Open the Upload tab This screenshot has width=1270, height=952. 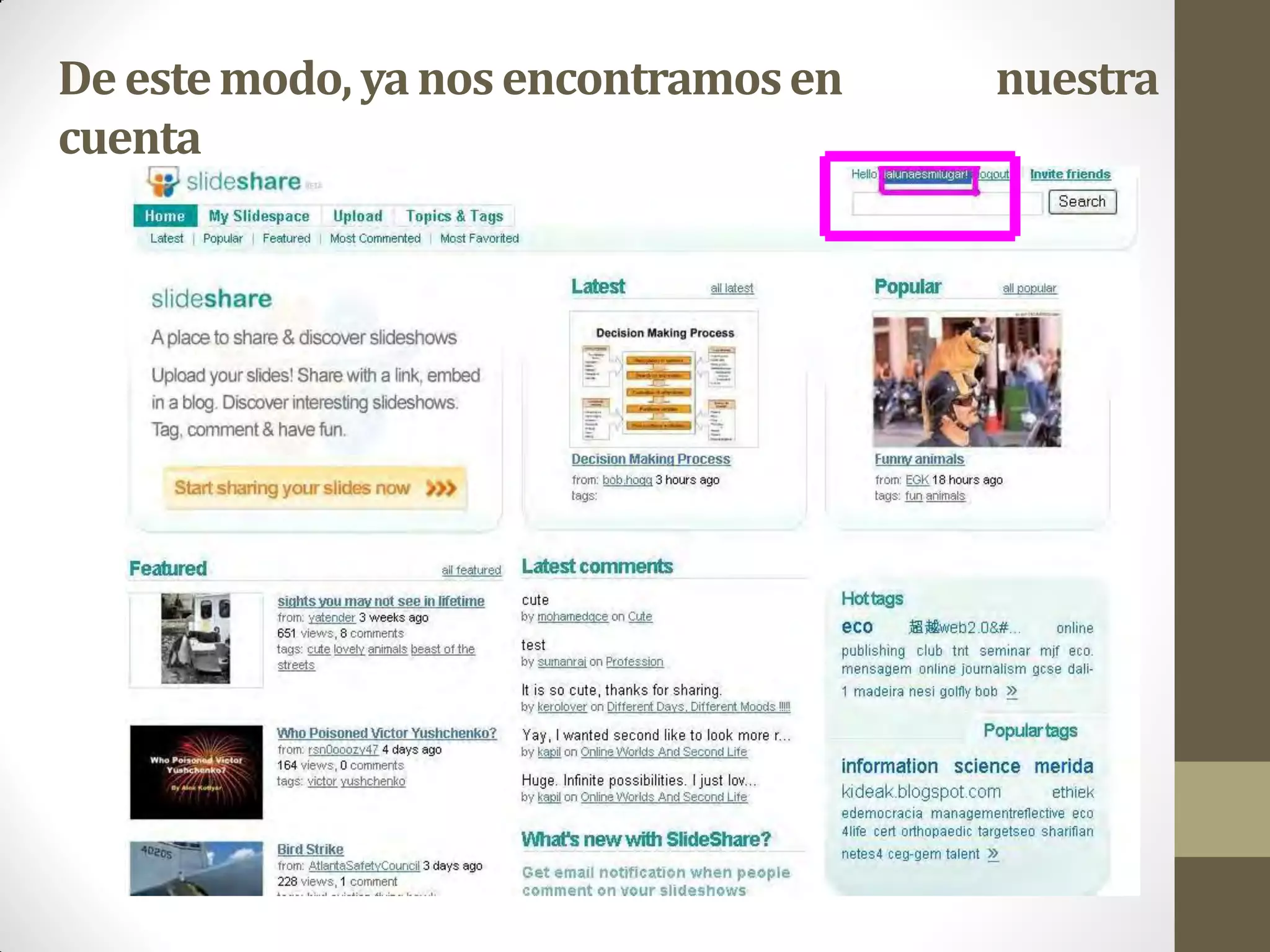(x=358, y=216)
